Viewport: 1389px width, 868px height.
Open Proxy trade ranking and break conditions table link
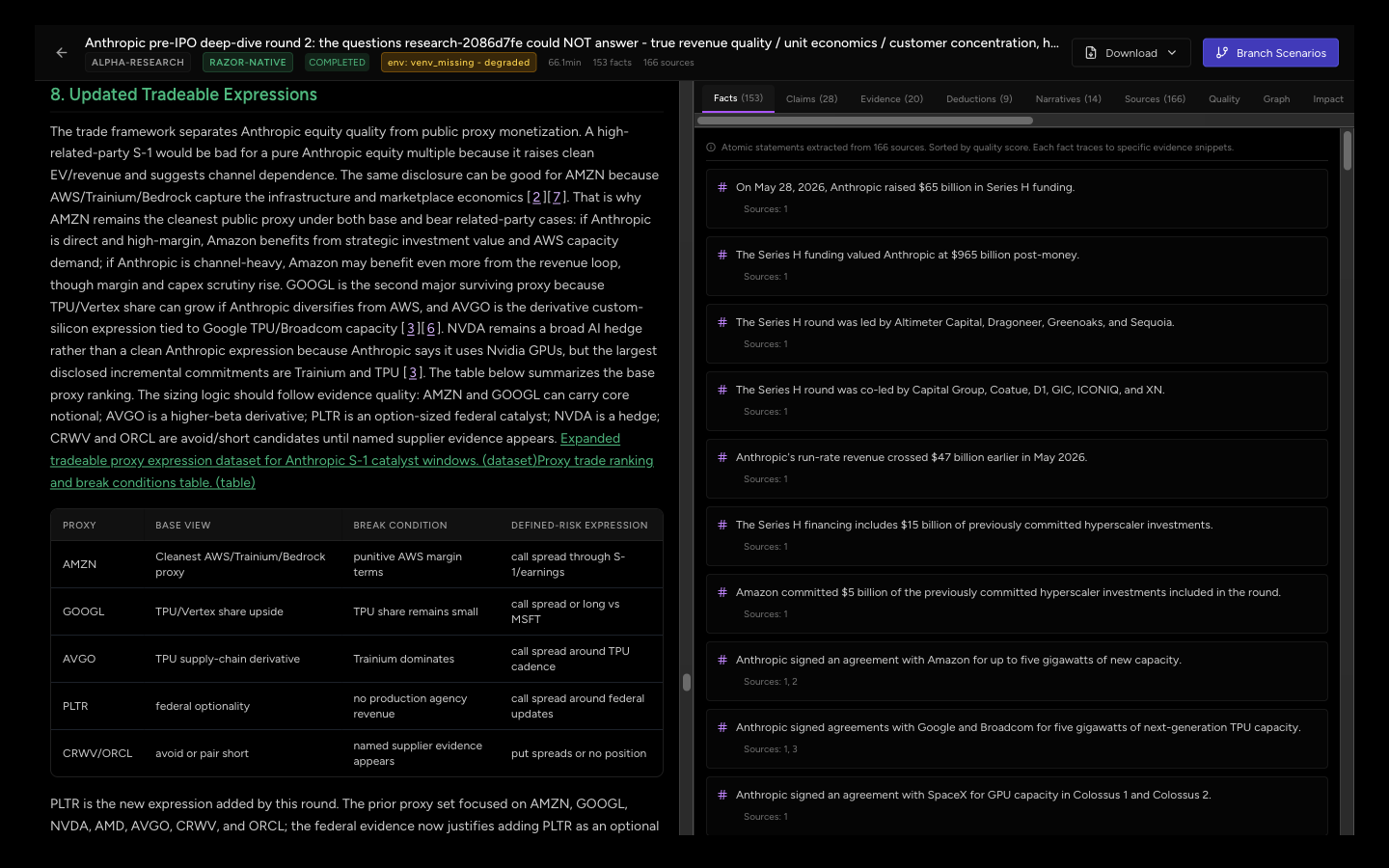pyautogui.click(x=351, y=472)
